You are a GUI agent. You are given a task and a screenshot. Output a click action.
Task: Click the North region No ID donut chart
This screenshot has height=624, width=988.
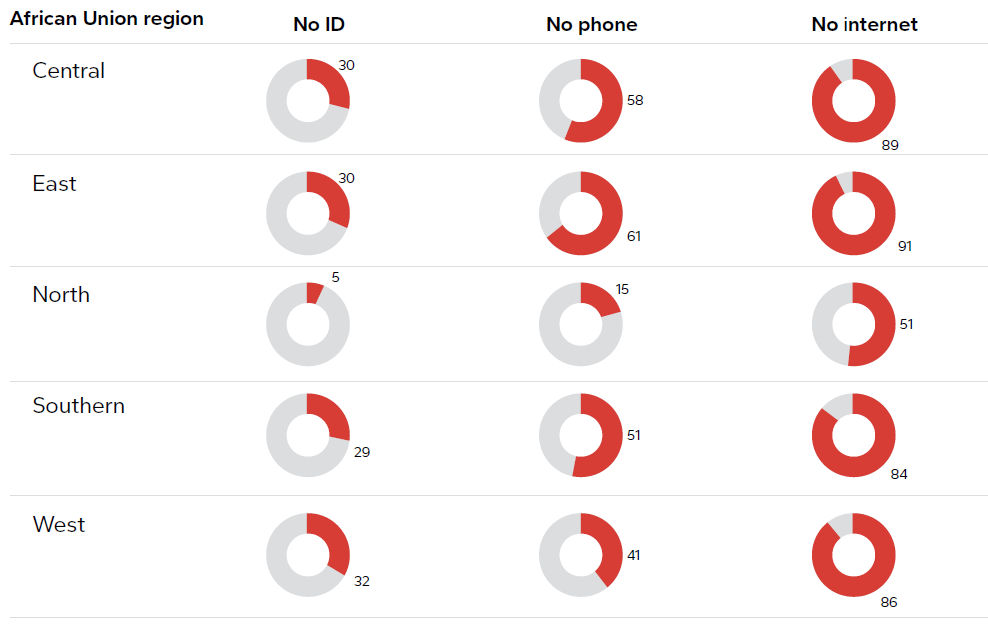click(x=308, y=325)
